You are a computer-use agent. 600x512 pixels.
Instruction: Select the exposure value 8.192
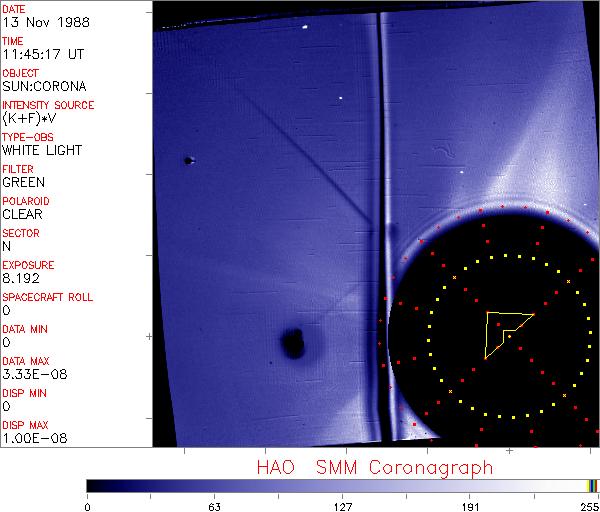[x=21, y=278]
